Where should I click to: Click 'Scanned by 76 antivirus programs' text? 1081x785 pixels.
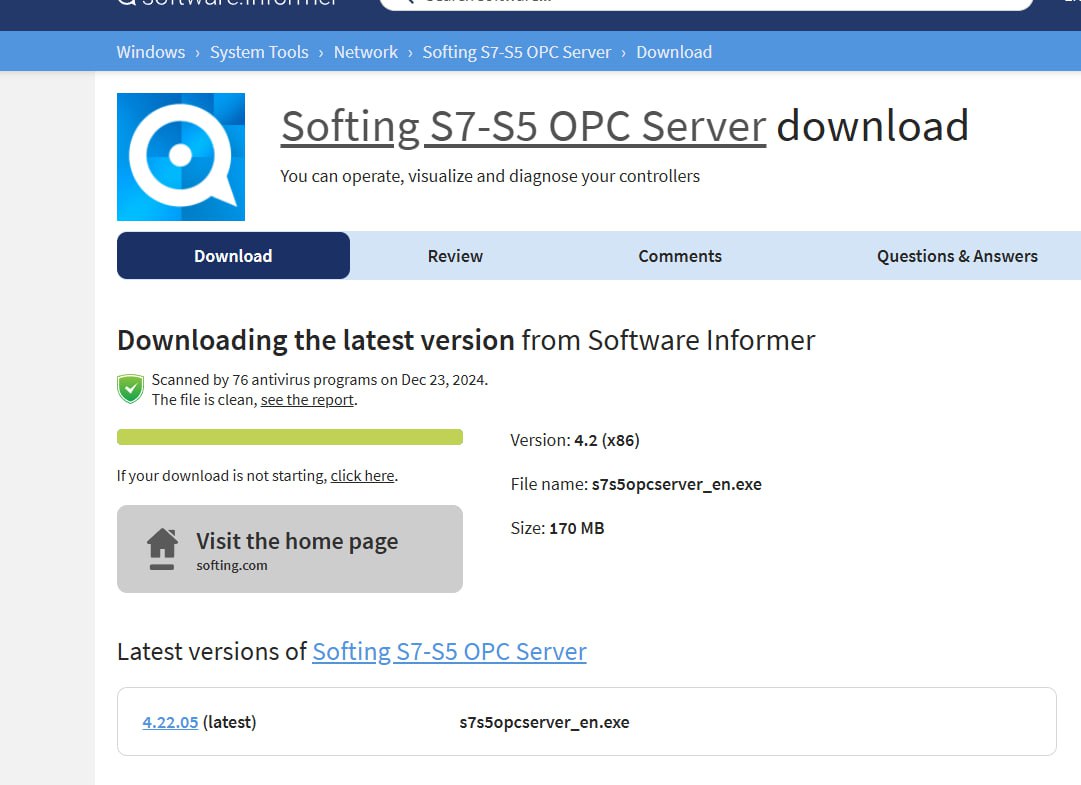click(x=319, y=380)
